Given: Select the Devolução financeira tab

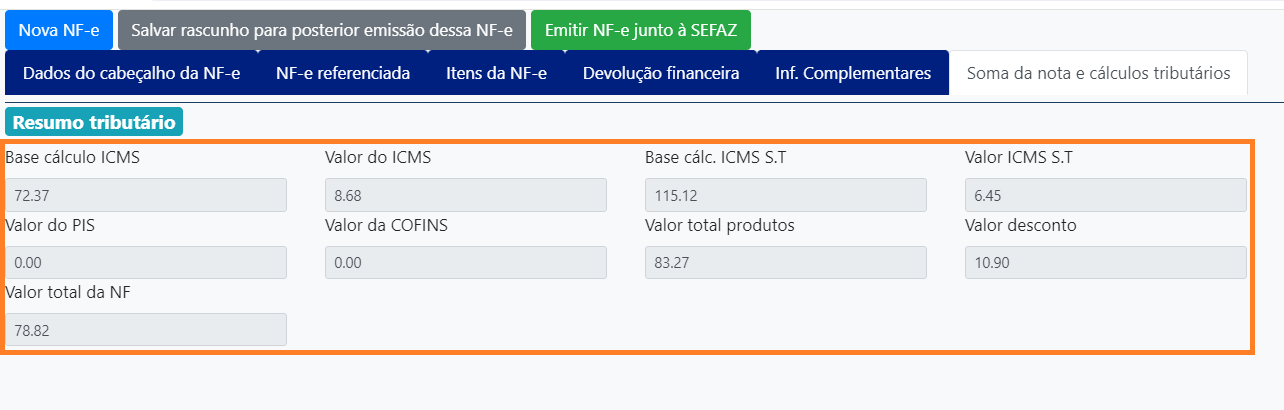Looking at the screenshot, I should (x=661, y=74).
